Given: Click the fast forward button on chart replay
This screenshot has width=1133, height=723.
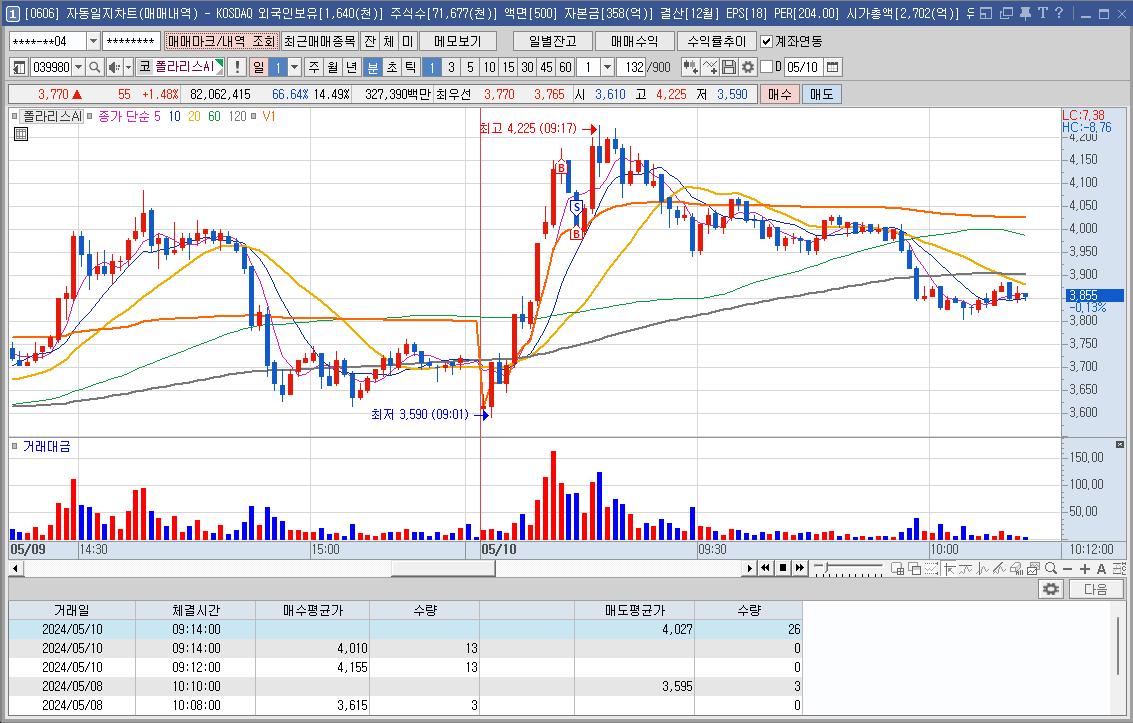Looking at the screenshot, I should pyautogui.click(x=799, y=568).
